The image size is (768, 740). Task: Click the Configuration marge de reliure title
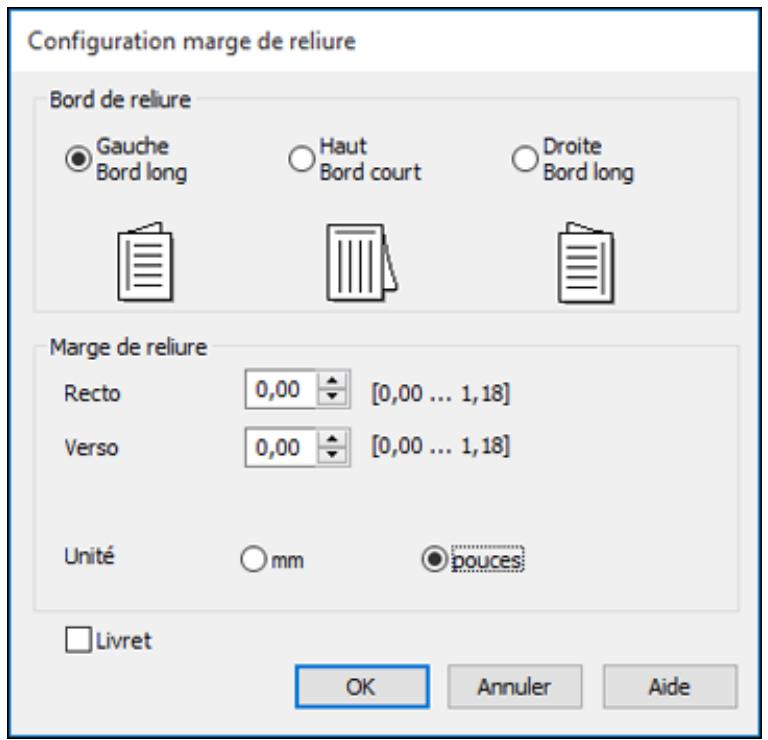point(192,41)
